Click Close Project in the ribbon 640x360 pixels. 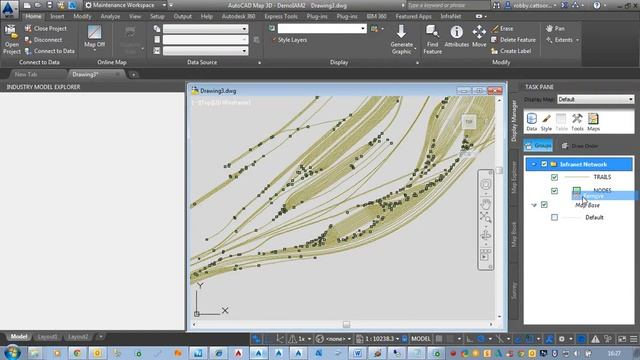point(46,29)
